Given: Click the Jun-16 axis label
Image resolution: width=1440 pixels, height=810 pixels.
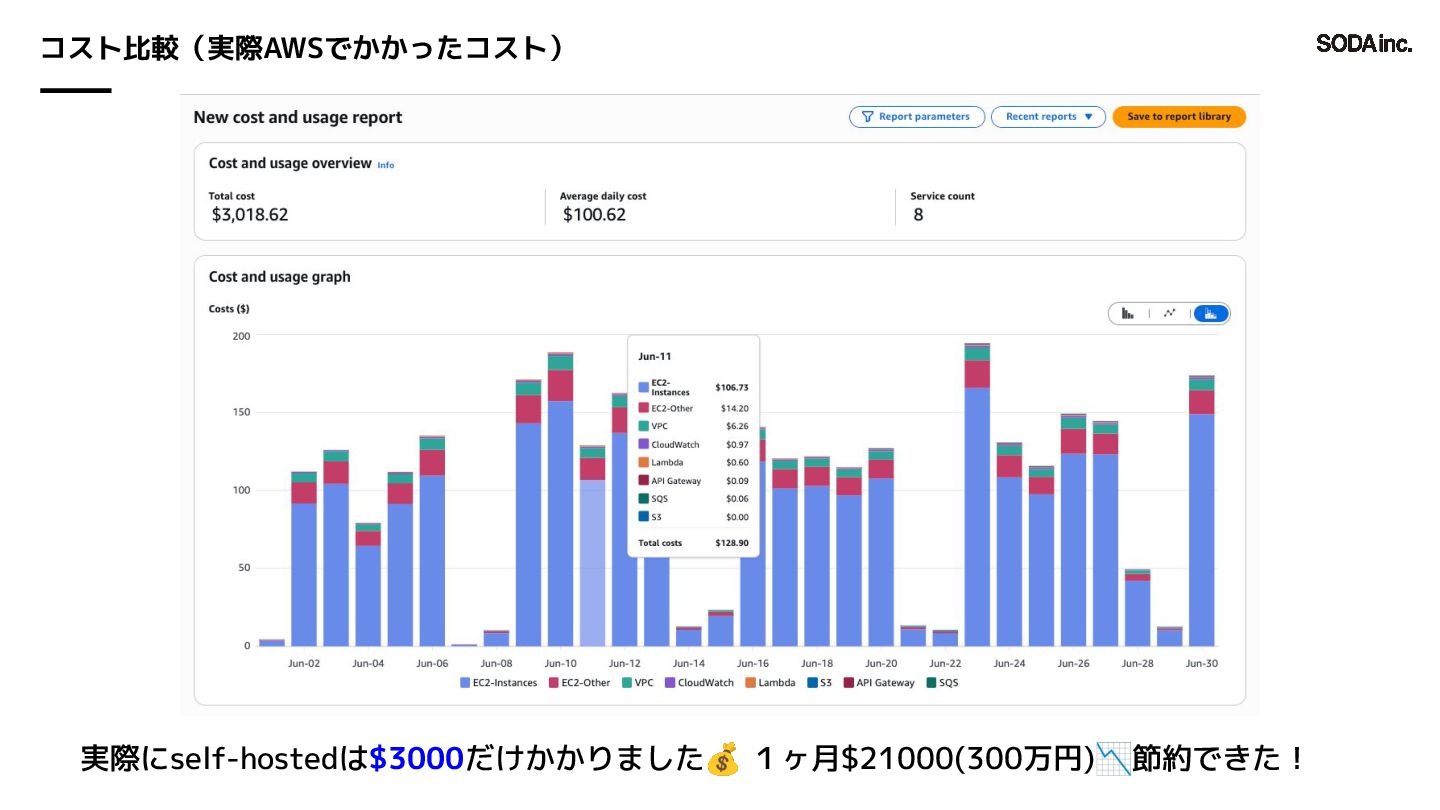Looking at the screenshot, I should [753, 663].
